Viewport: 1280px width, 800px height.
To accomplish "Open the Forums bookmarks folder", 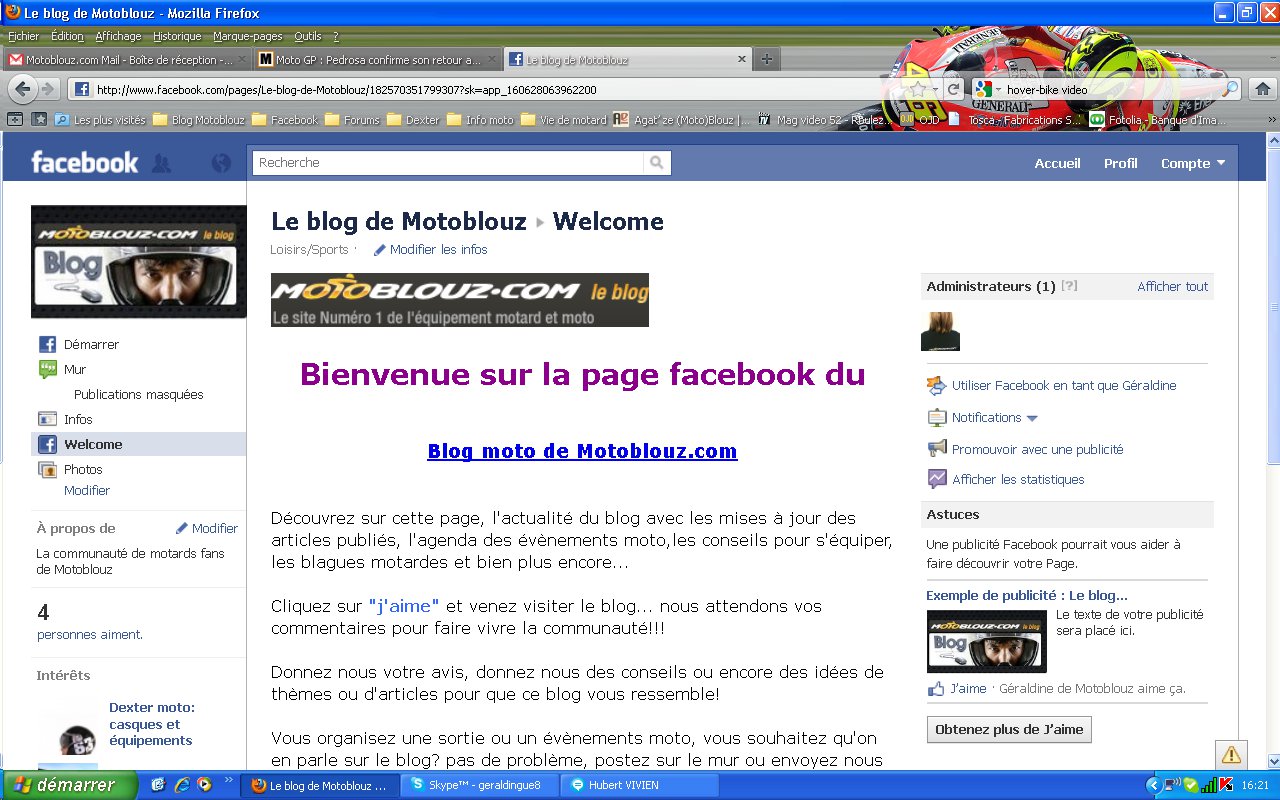I will coord(353,120).
